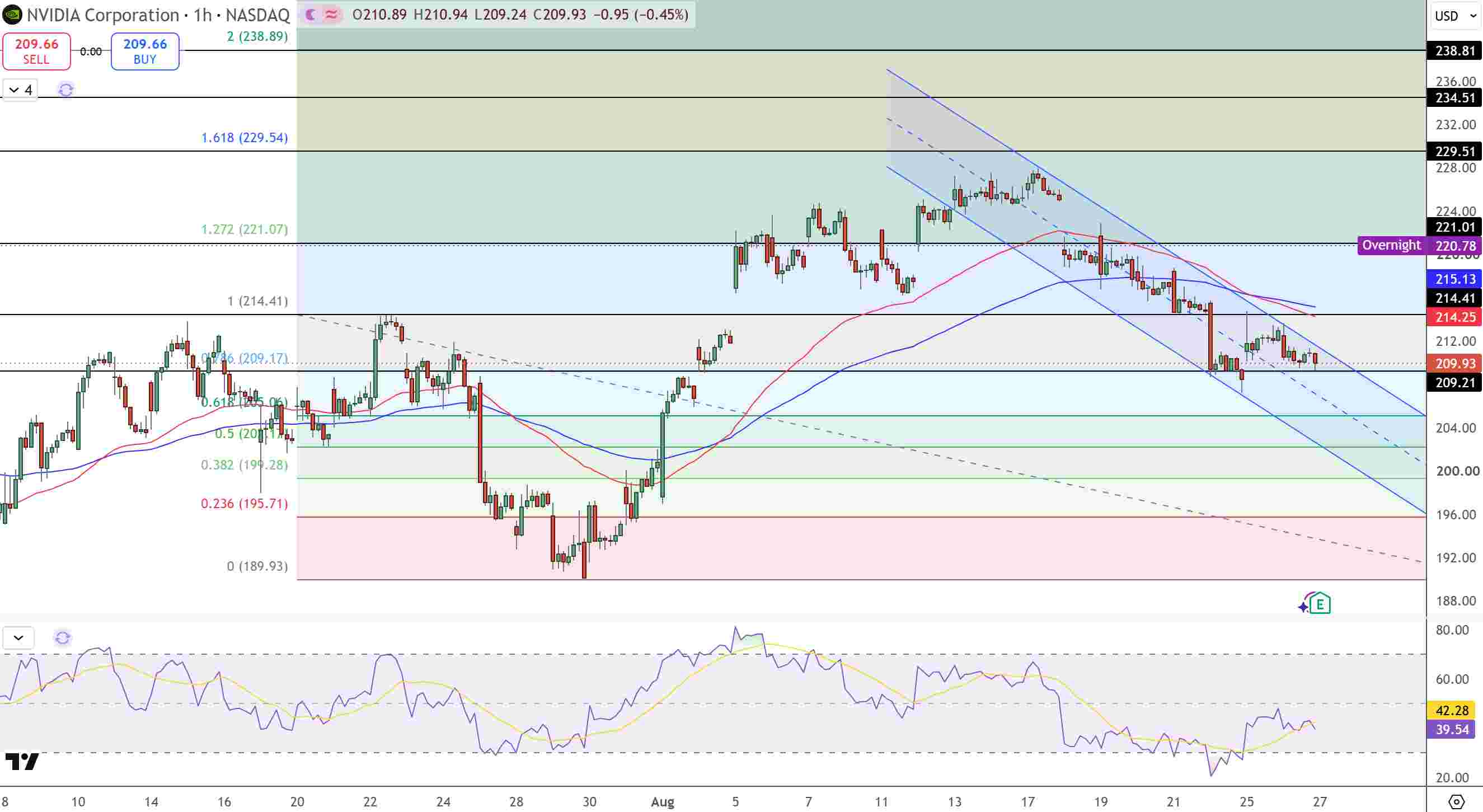This screenshot has height=812, width=1483.
Task: Select the 2 (238.89) Fibonacci label
Action: point(257,36)
